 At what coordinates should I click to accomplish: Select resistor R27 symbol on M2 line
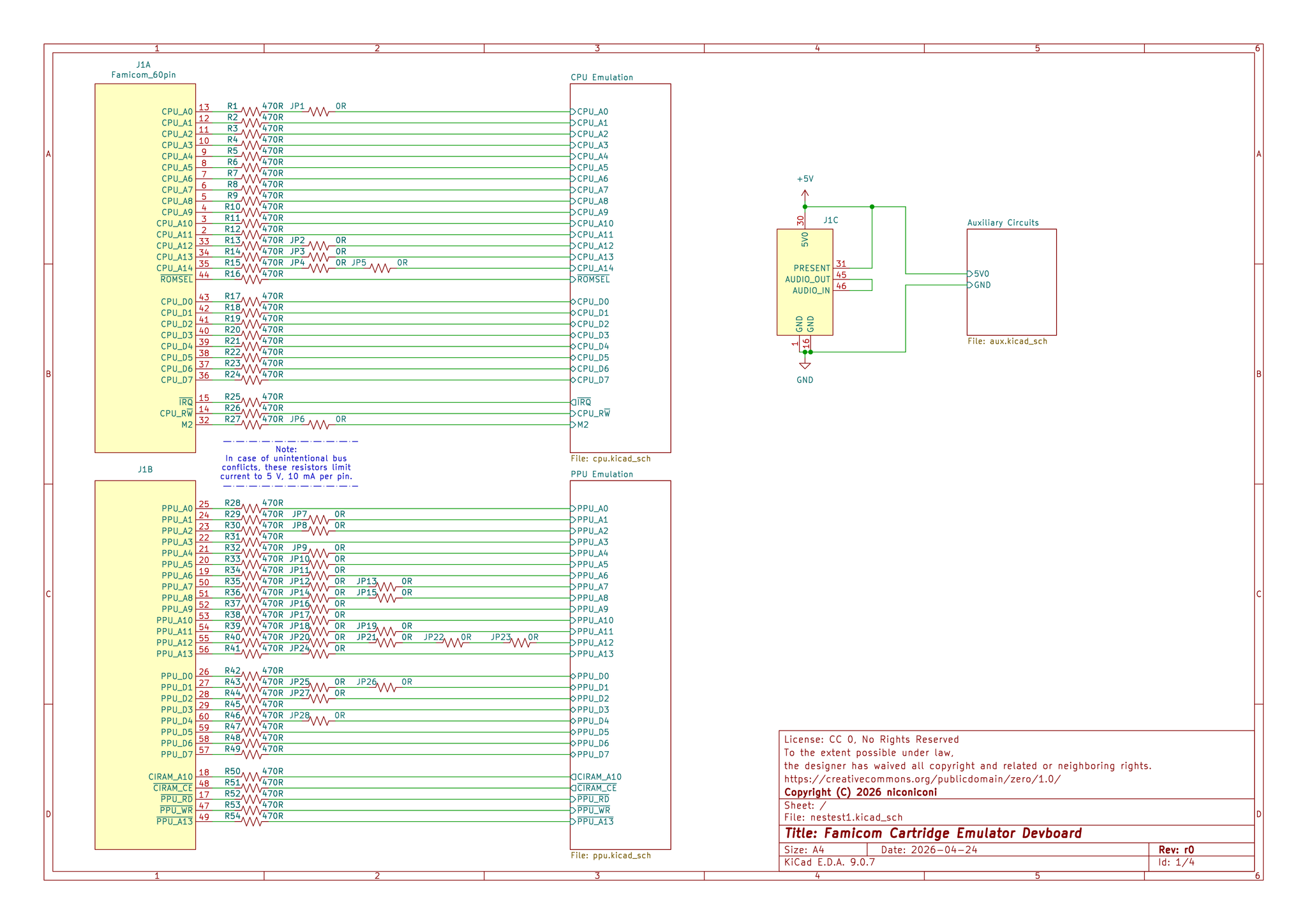[x=252, y=425]
